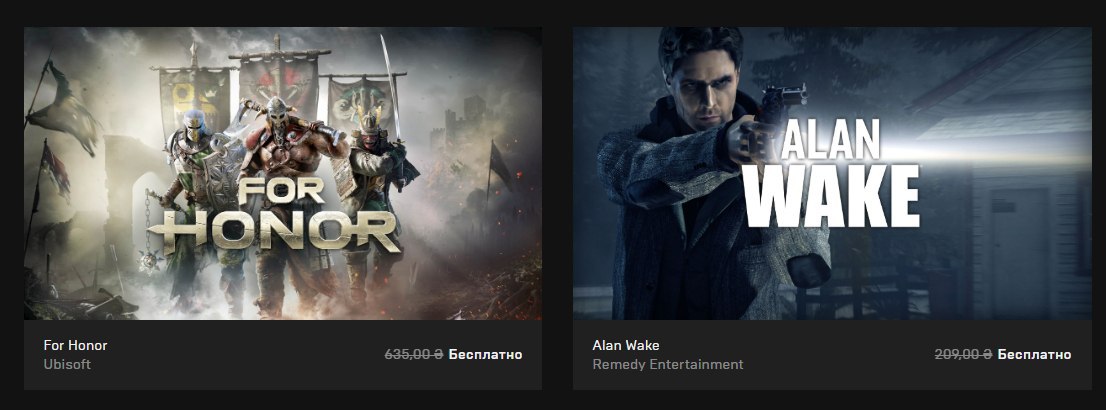Click the Alan Wake title text

point(626,345)
